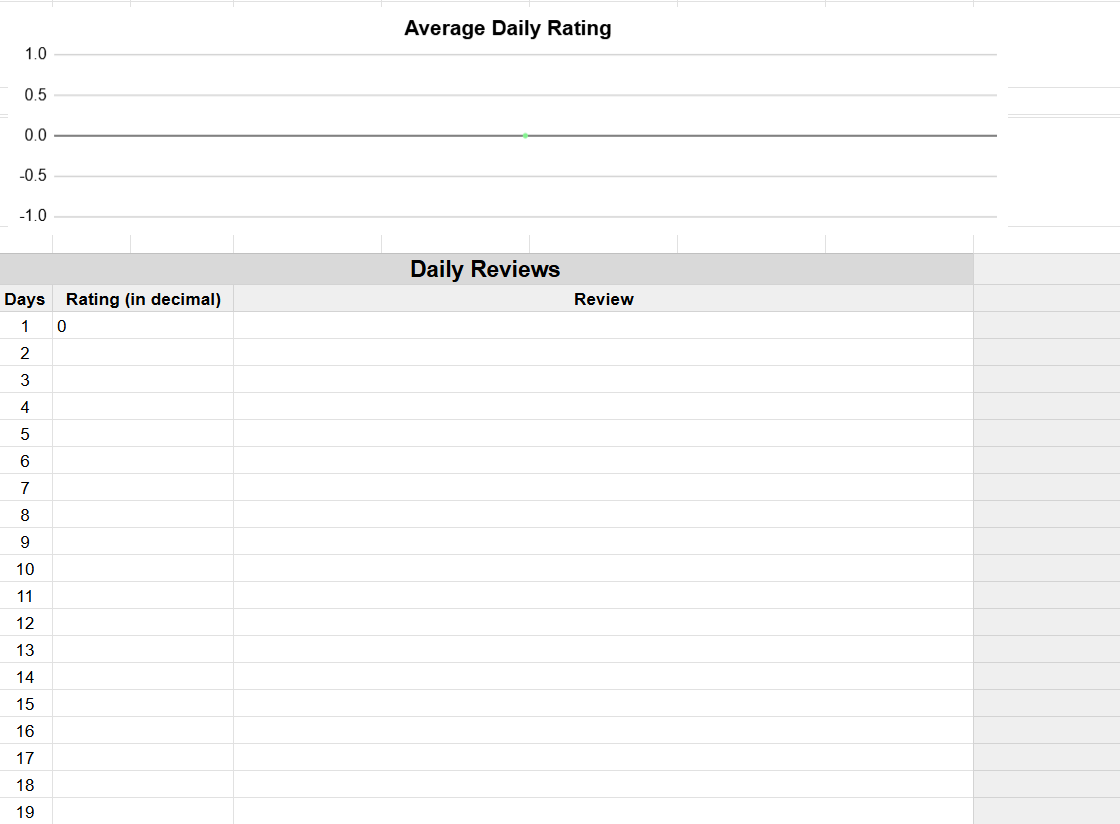Click the 'Average Daily Rating' chart title
The width and height of the screenshot is (1120, 824).
click(x=507, y=28)
